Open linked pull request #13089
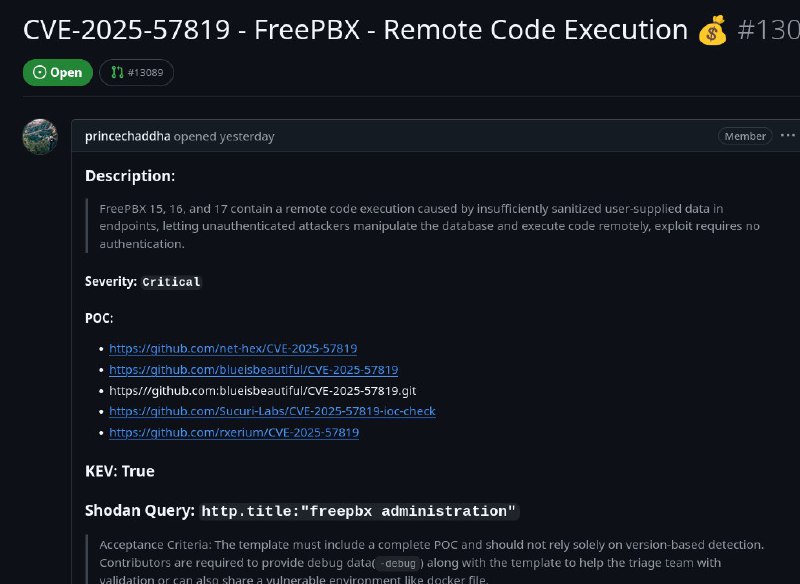 [136, 72]
